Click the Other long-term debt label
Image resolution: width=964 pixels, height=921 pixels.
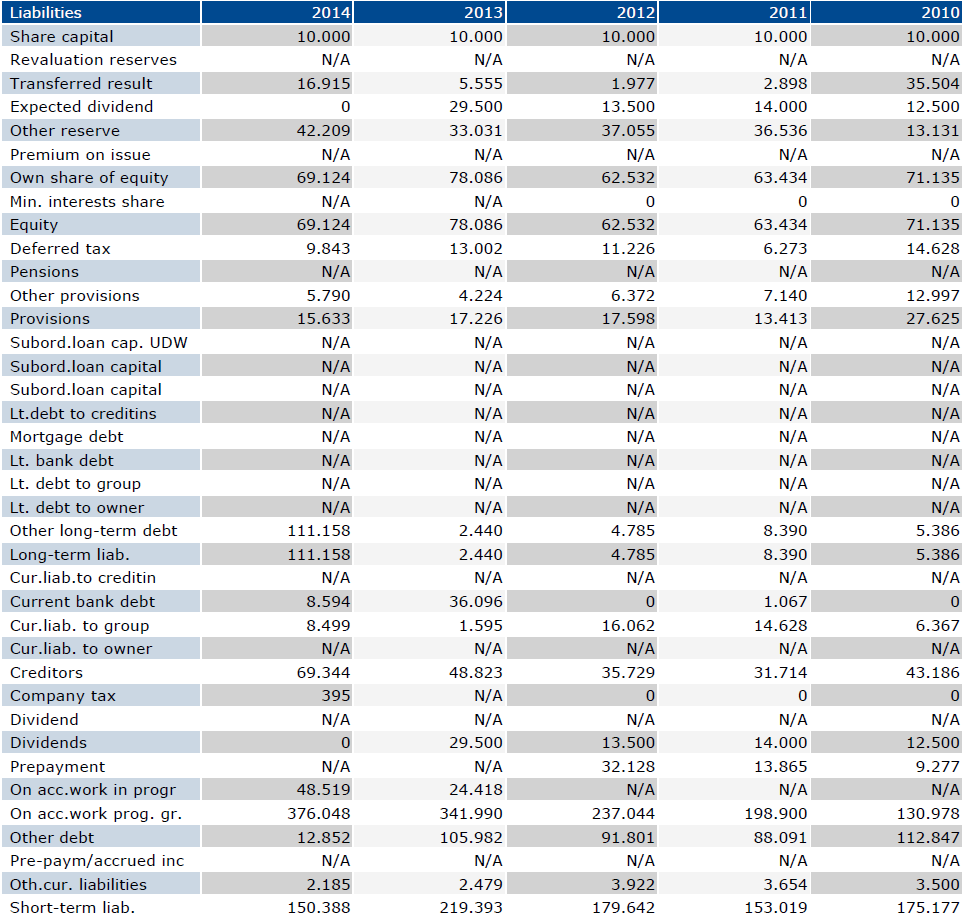tap(93, 531)
